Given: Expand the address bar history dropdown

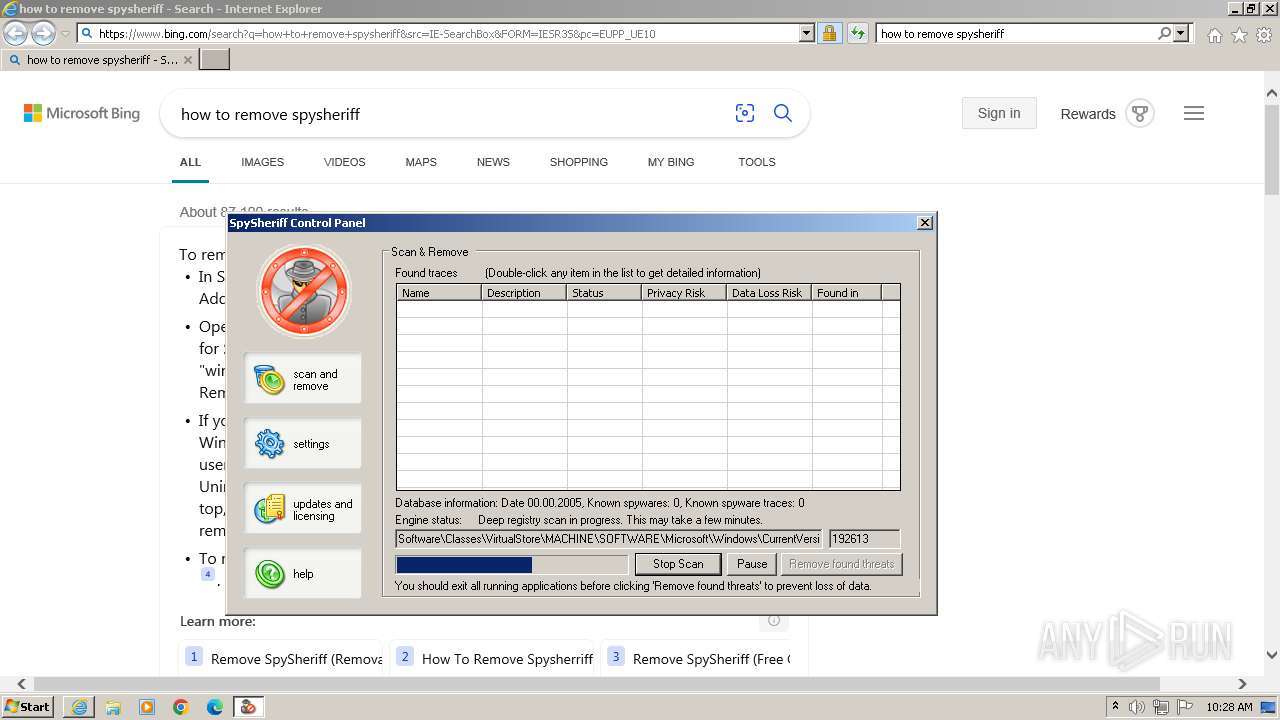Looking at the screenshot, I should (x=807, y=33).
